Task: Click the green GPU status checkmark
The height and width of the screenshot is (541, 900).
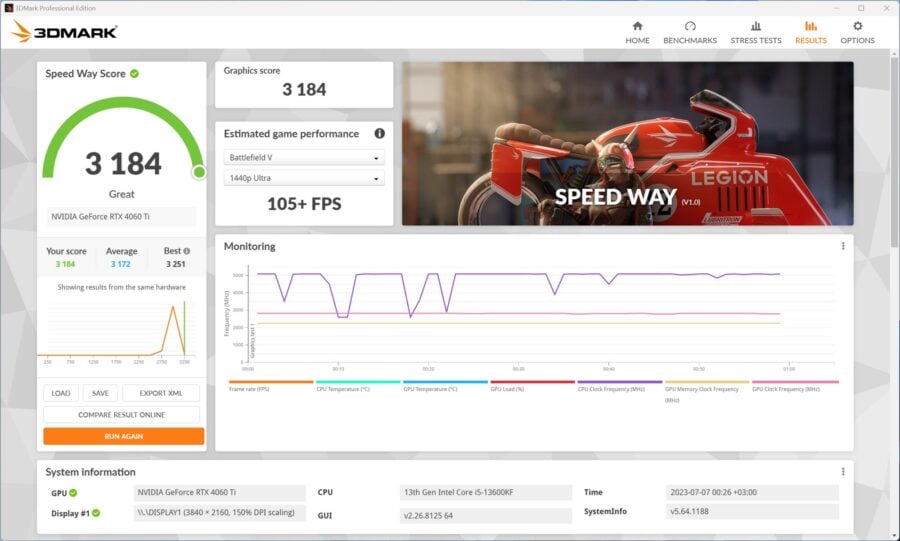Action: tap(73, 492)
